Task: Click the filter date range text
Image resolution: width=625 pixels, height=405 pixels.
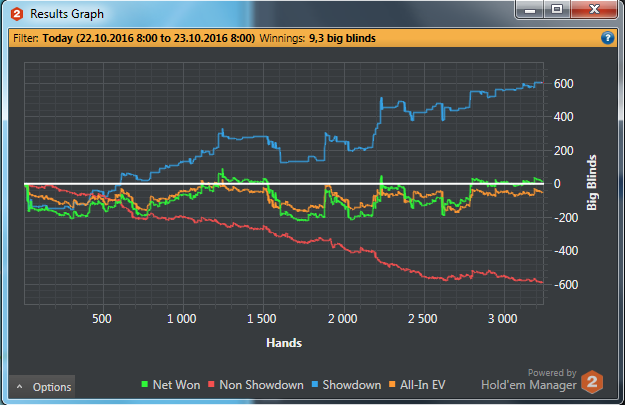Action: coord(149,38)
